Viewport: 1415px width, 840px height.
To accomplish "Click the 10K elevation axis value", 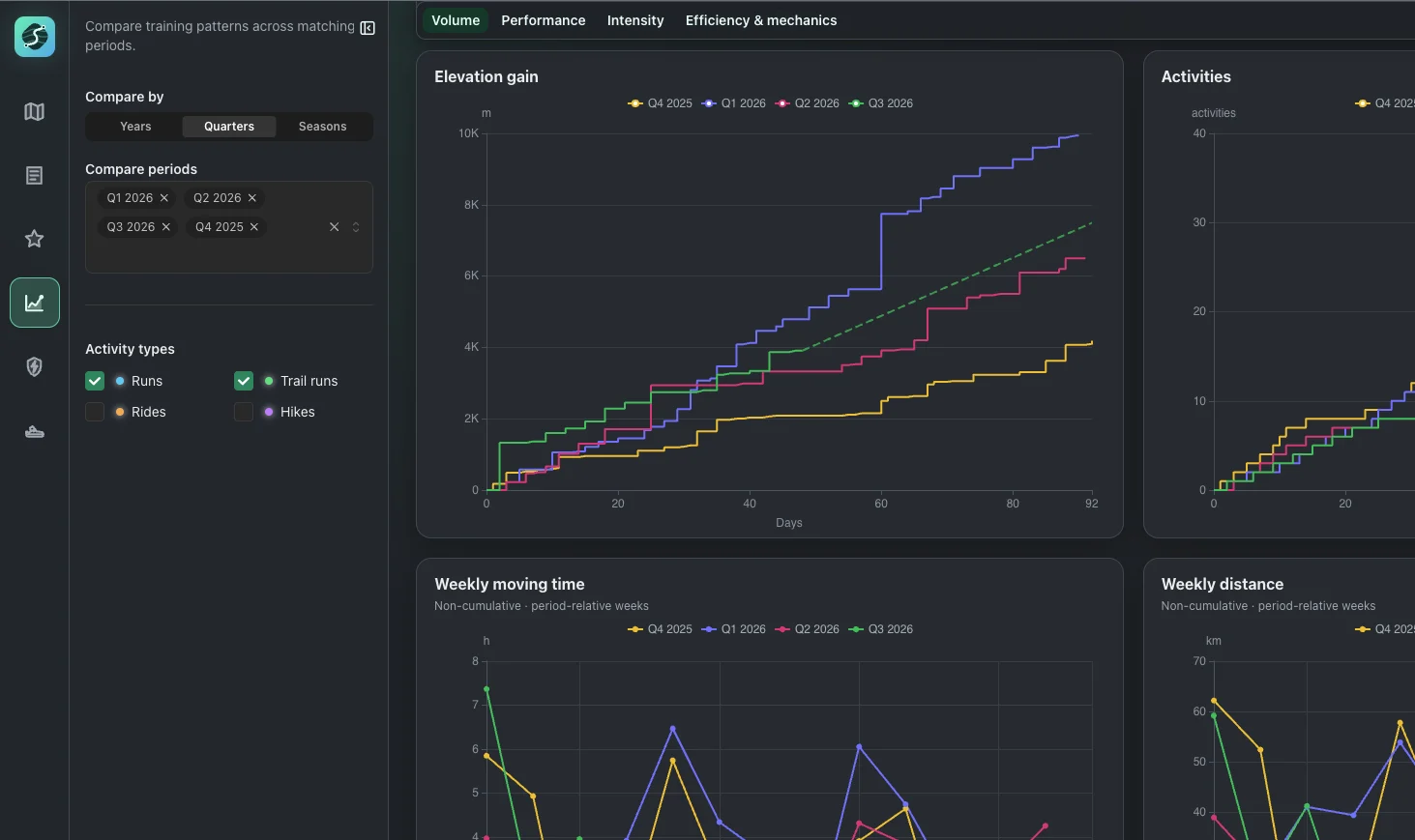I will 468,133.
